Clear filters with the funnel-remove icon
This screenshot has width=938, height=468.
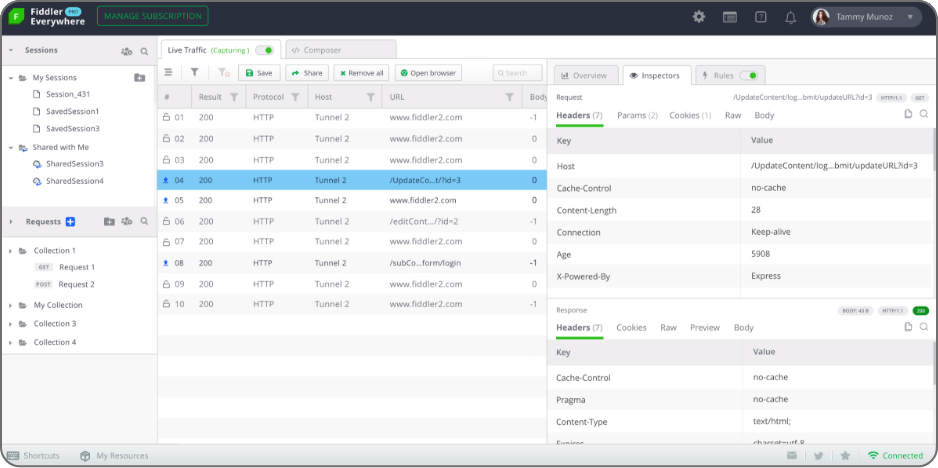[224, 72]
